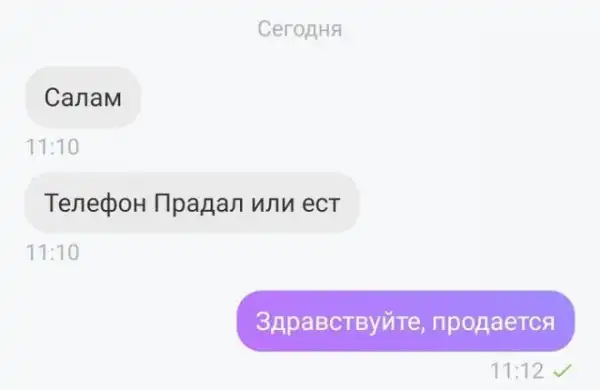Click the word Здравствуйте in the purple bubble
600x390 pixels.
[338, 321]
